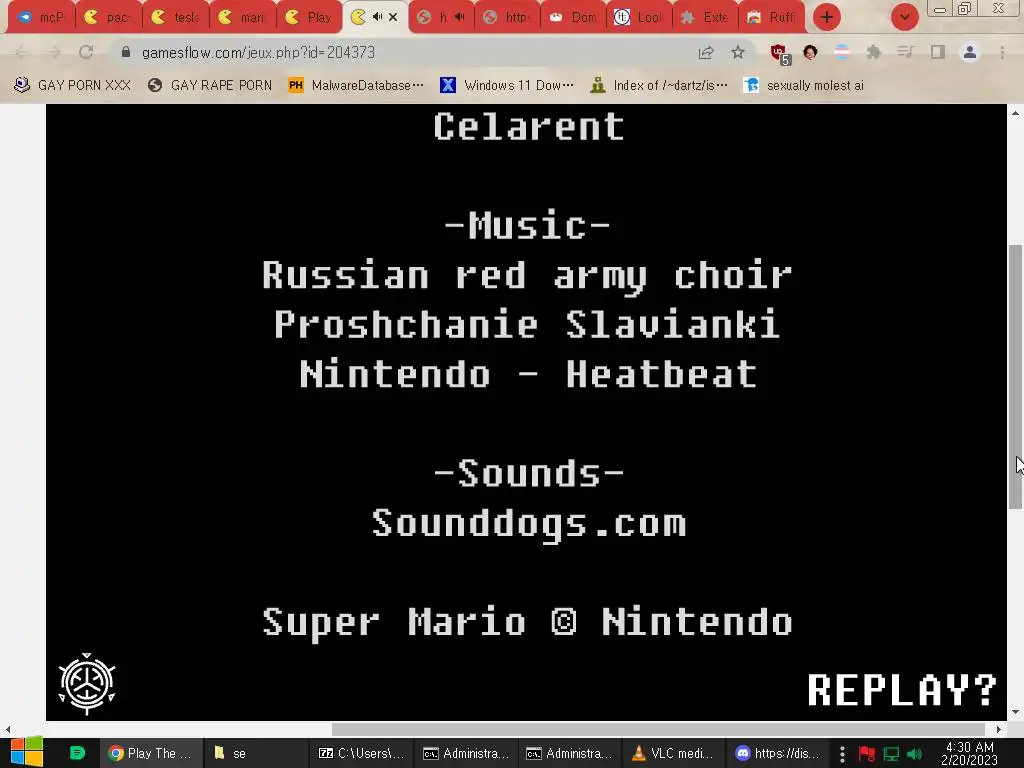Image resolution: width=1024 pixels, height=768 pixels.
Task: Switch to the mcP tab
Action: pyautogui.click(x=41, y=18)
